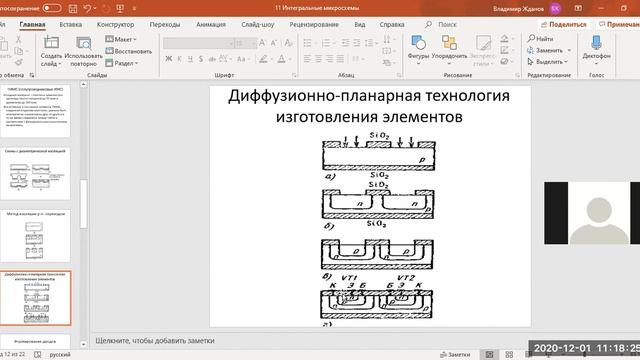Open change case Аа menu
The image size is (640, 360).
pos(242,59)
